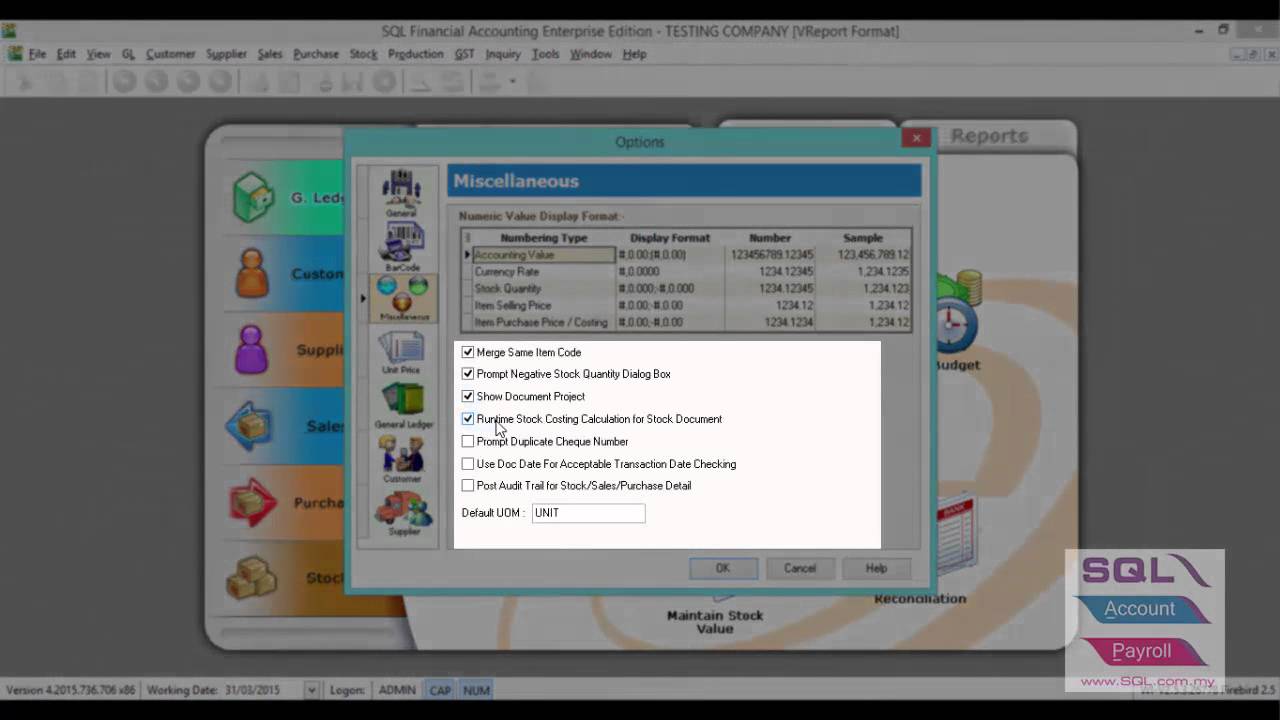Open Customer section in Options sidebar
1280x720 pixels.
point(401,460)
